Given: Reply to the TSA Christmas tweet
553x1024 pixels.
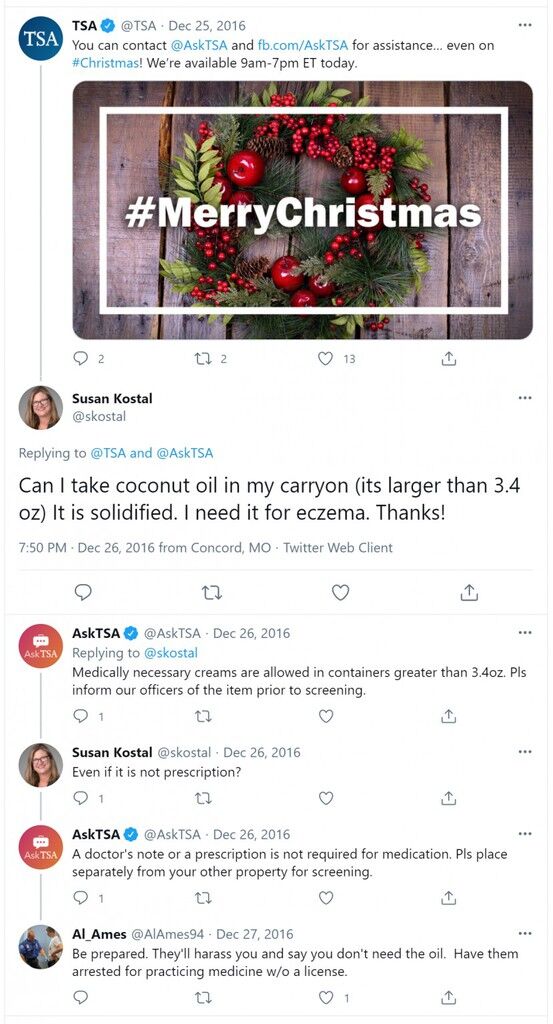Looking at the screenshot, I should 82,359.
